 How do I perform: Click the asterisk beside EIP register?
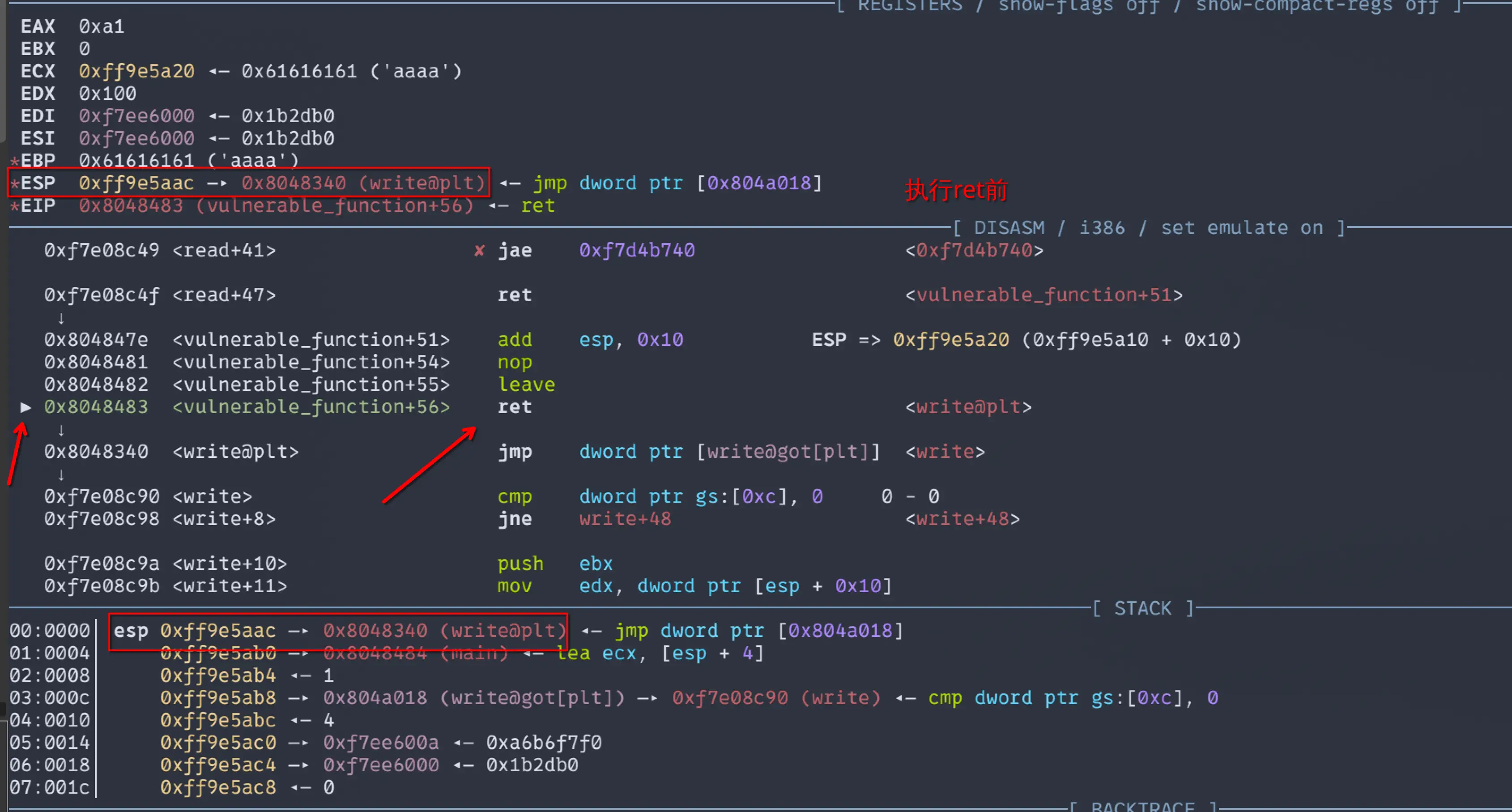tap(15, 207)
